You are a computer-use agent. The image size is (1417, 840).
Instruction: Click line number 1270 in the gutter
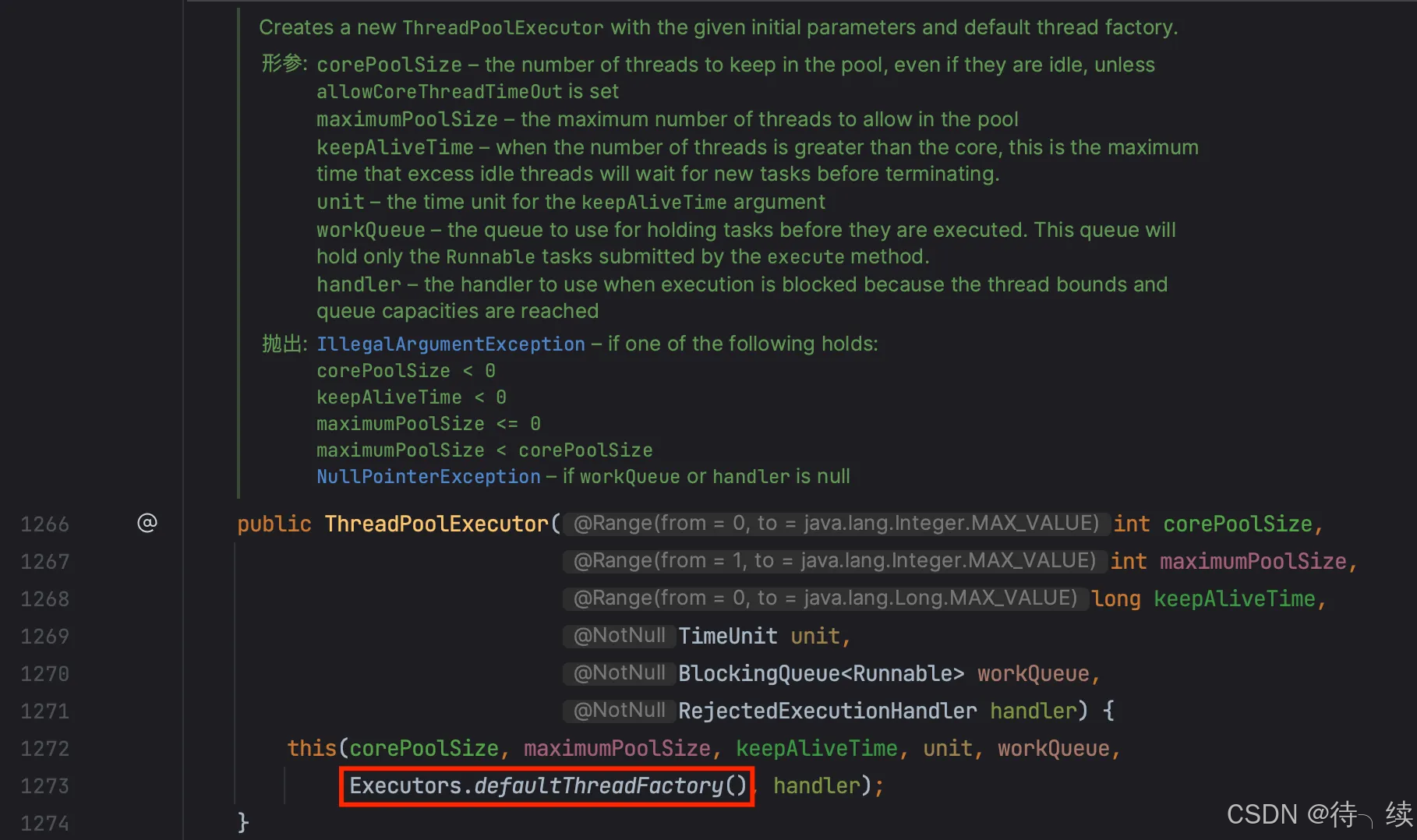44,674
